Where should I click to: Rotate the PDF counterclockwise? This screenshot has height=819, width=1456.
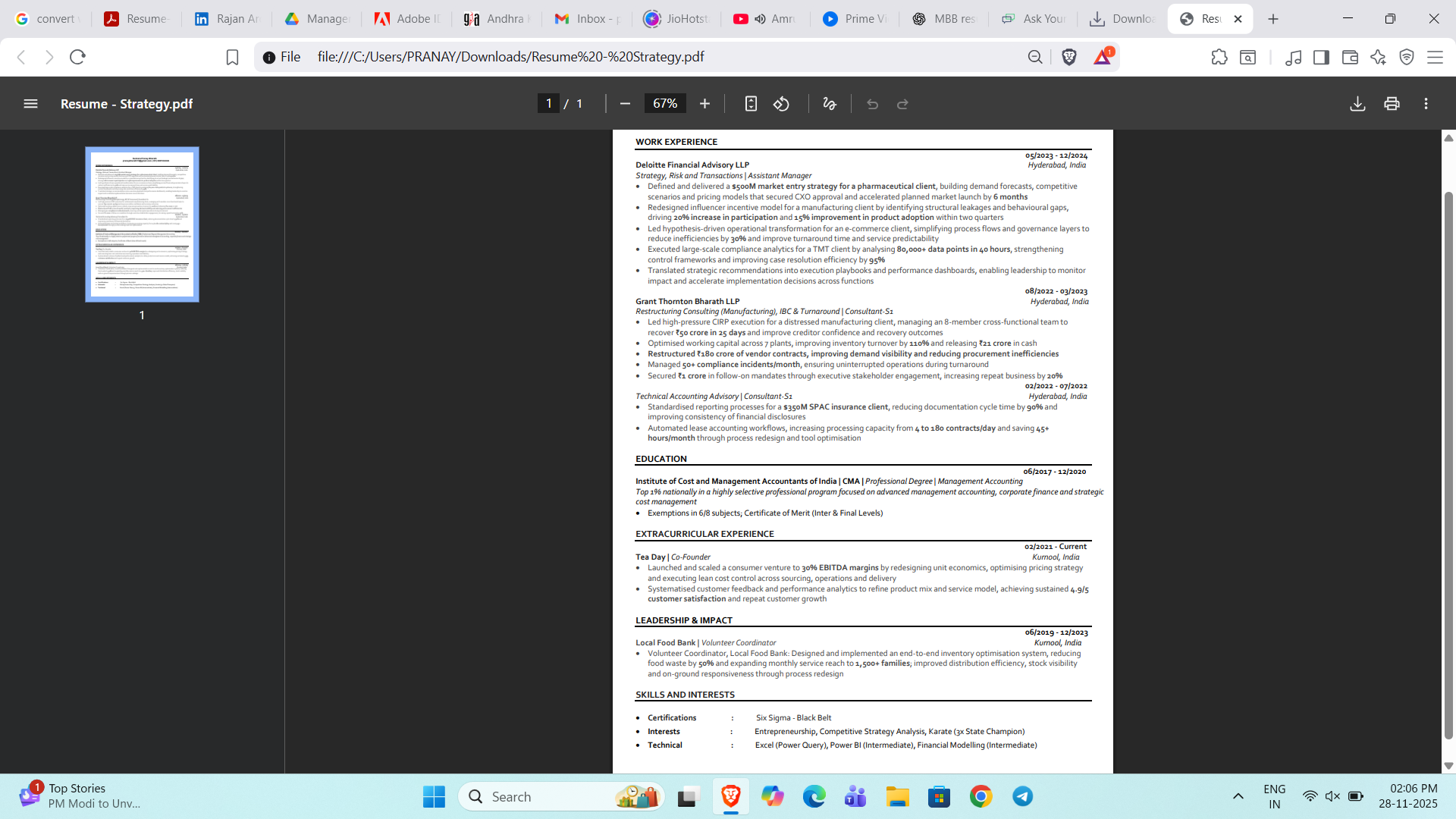tap(781, 104)
